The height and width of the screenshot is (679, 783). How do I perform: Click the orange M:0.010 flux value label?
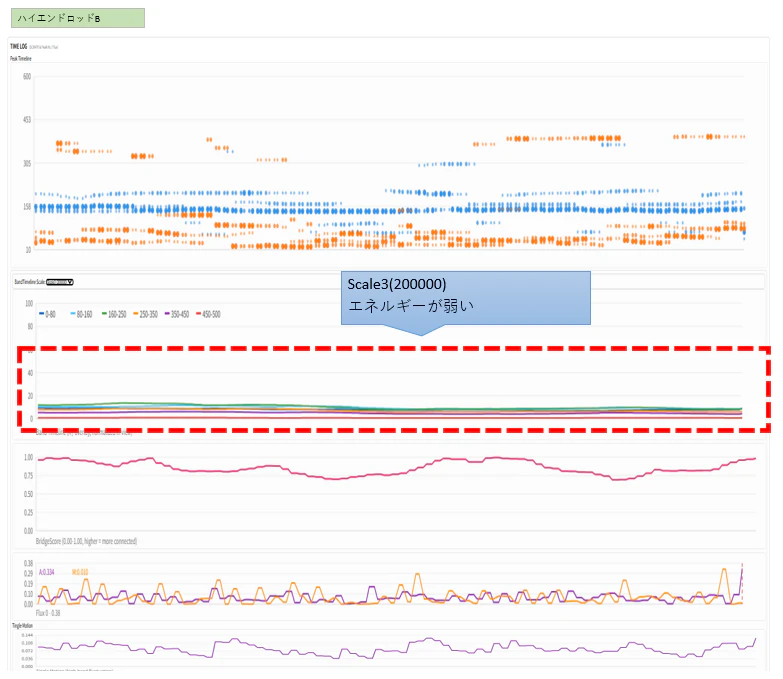pos(80,572)
